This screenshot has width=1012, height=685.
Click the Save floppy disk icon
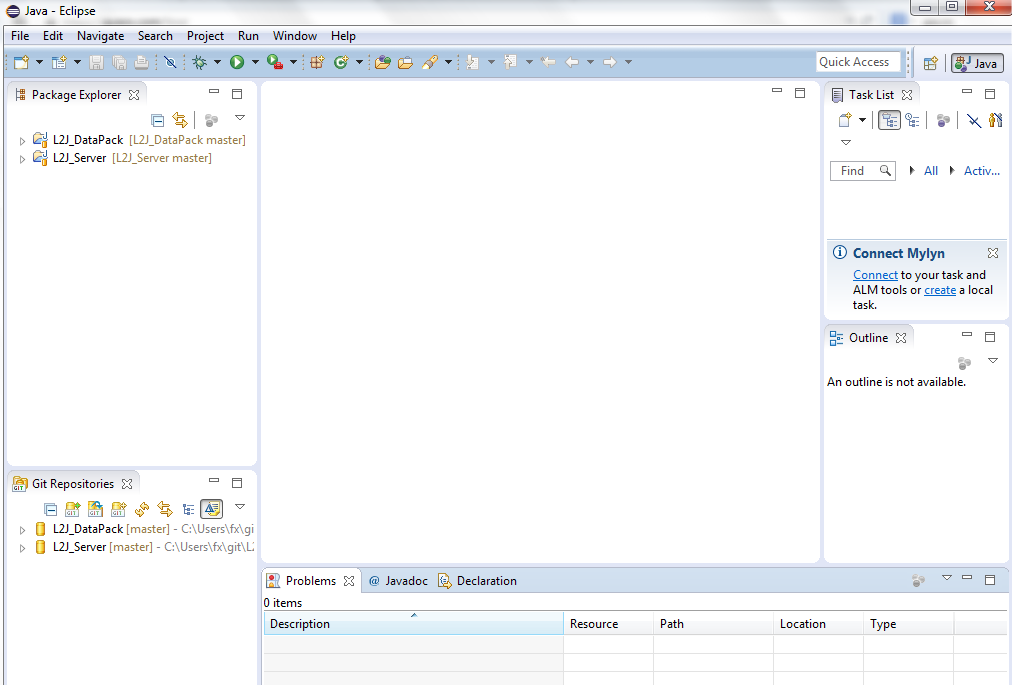pos(96,62)
